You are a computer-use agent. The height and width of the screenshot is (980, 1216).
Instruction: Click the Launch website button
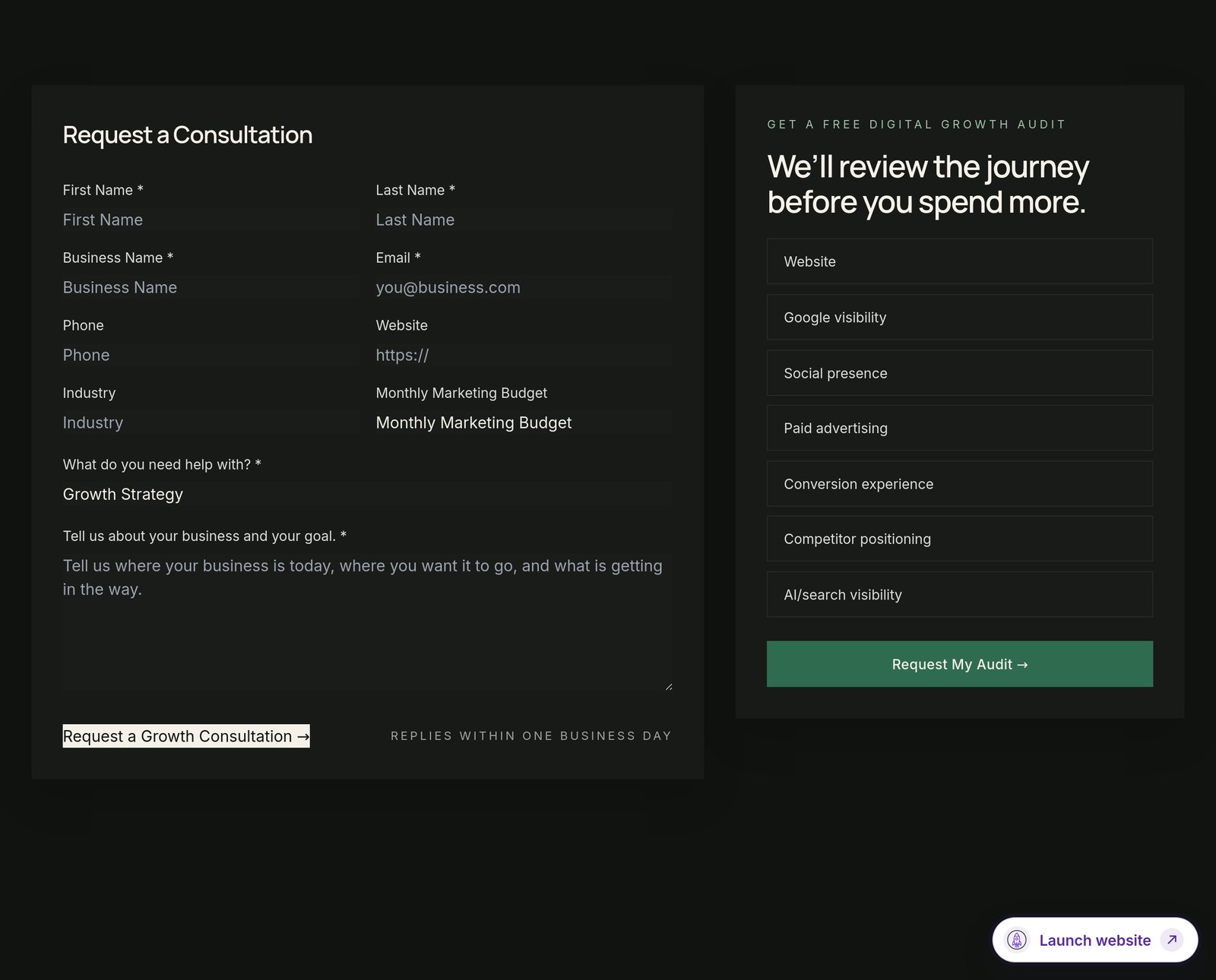point(1095,940)
